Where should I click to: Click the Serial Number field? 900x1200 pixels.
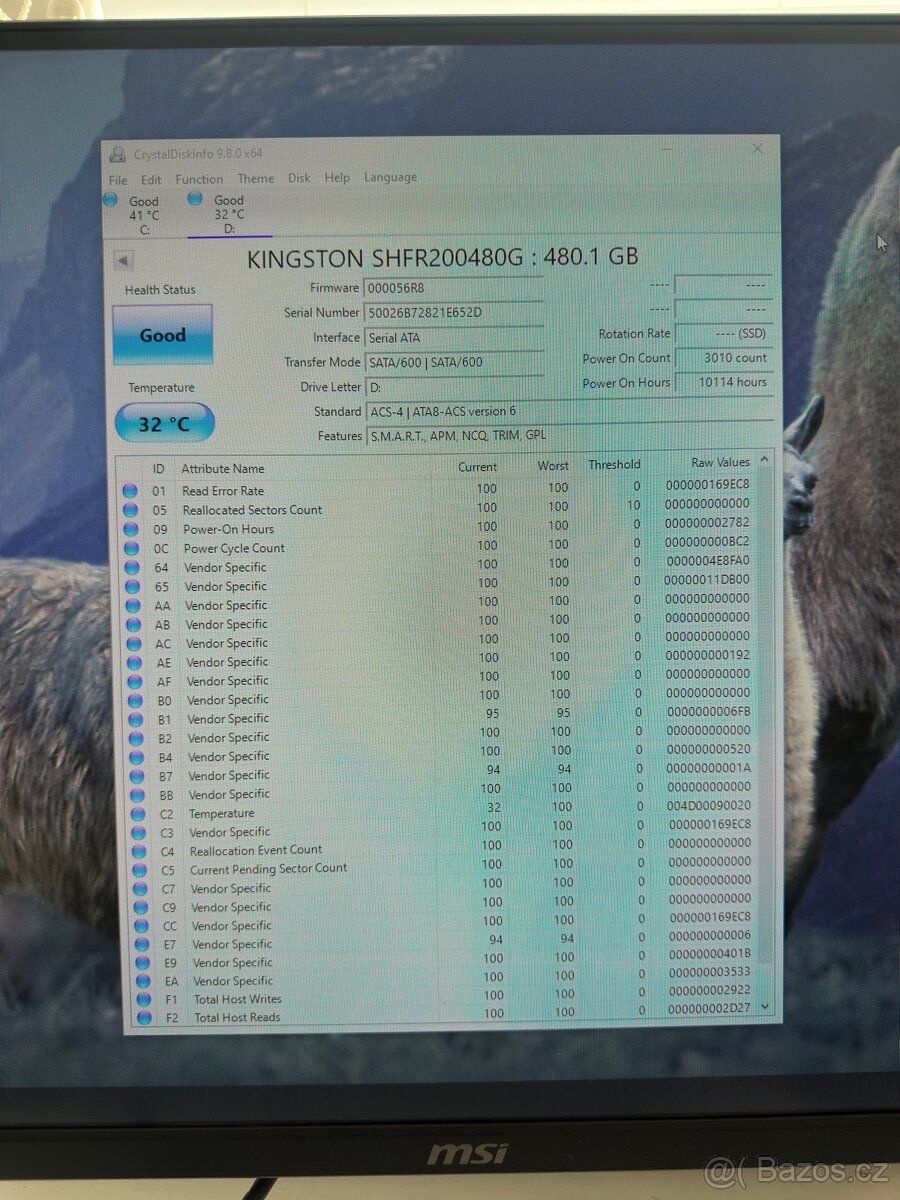(x=453, y=313)
